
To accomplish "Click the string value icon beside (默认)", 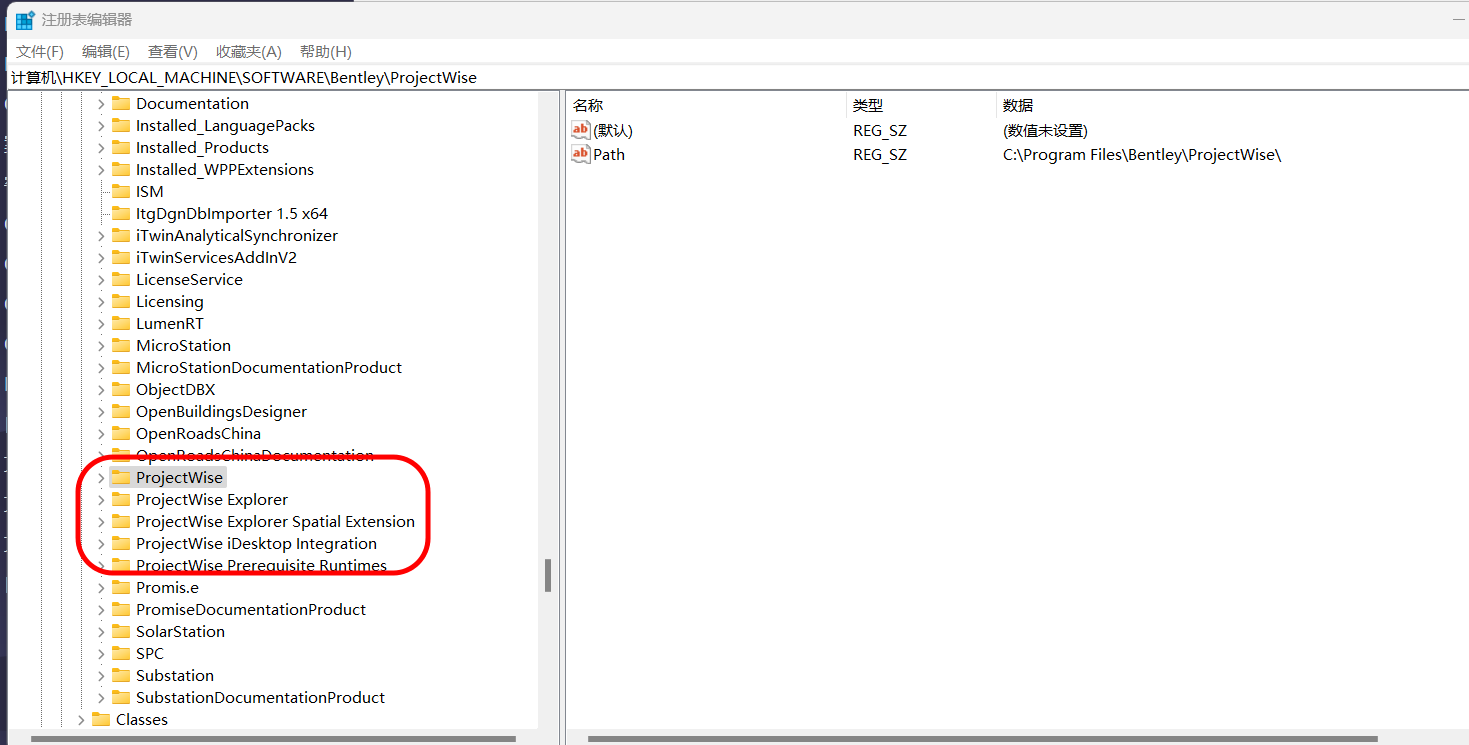I will tap(581, 130).
